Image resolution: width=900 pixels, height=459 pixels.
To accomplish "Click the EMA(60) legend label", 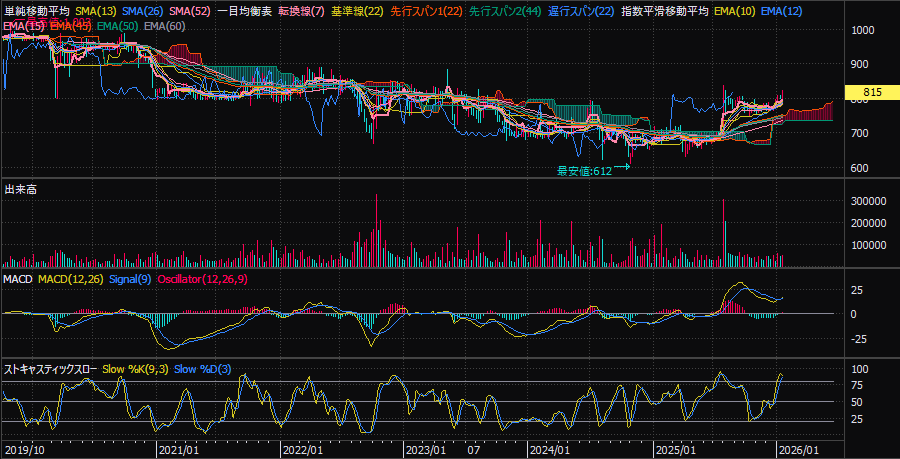I will tap(164, 24).
